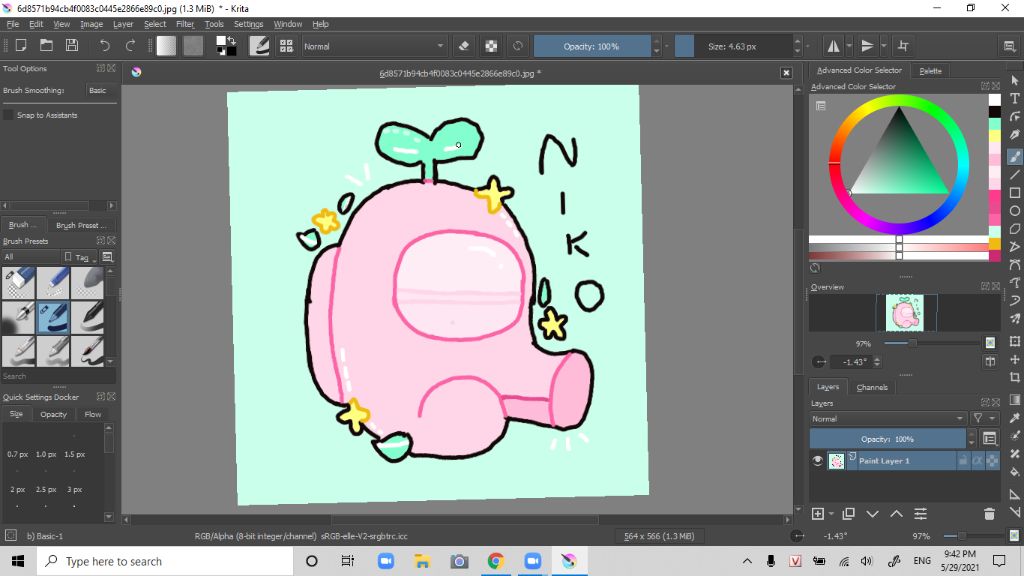1024x576 pixels.
Task: Move the layer down
Action: tap(872, 514)
